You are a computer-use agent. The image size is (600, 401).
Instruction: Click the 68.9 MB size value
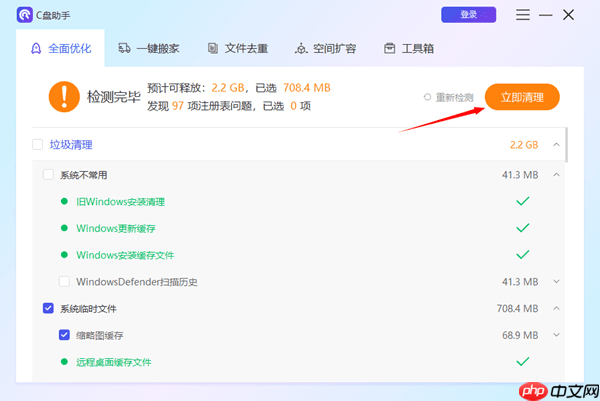[x=520, y=335]
